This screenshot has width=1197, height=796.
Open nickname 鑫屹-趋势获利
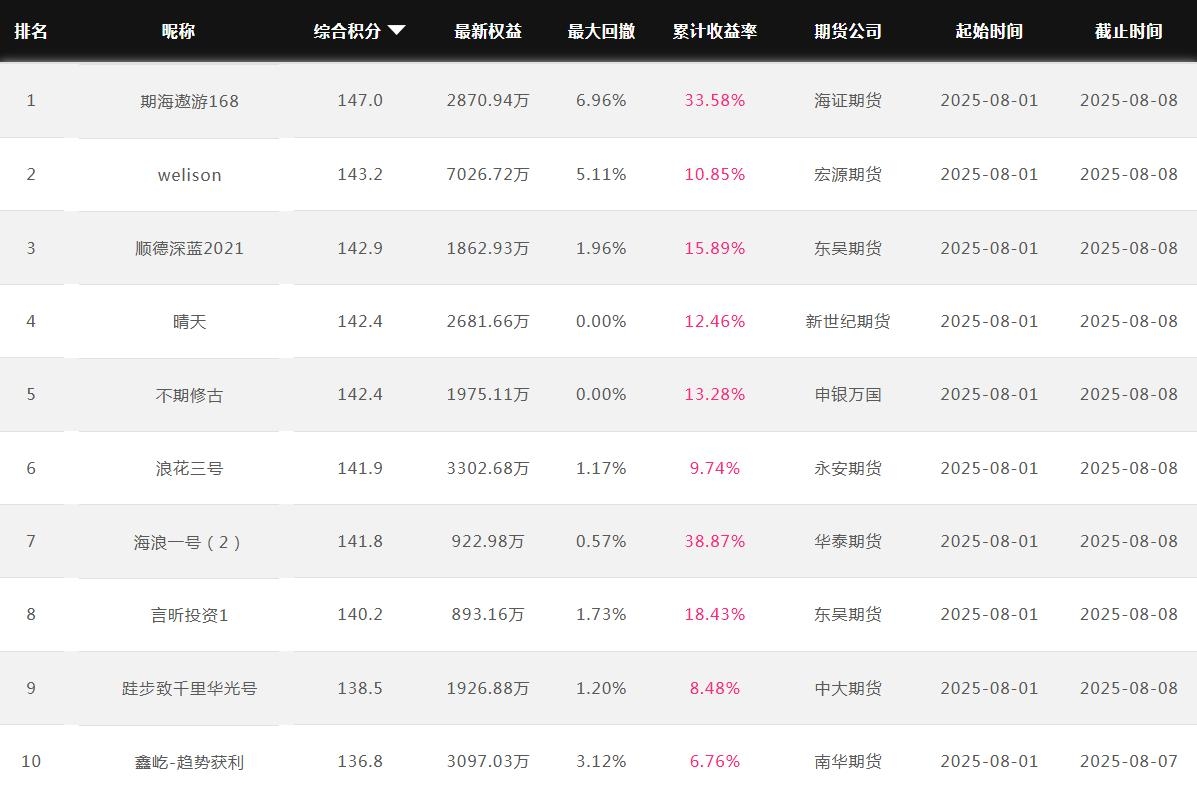(x=189, y=762)
